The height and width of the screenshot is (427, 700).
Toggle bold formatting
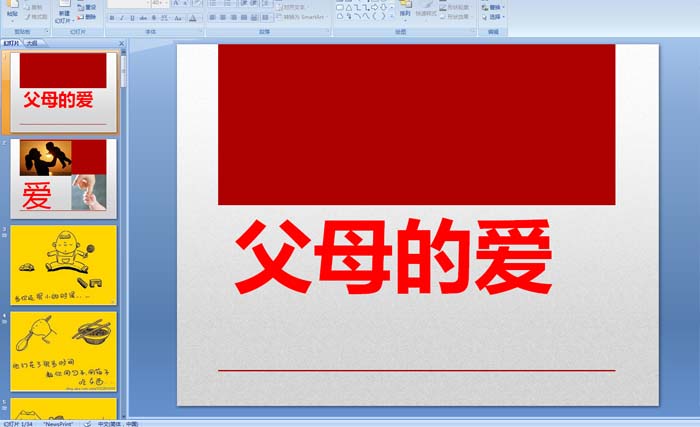pos(112,18)
